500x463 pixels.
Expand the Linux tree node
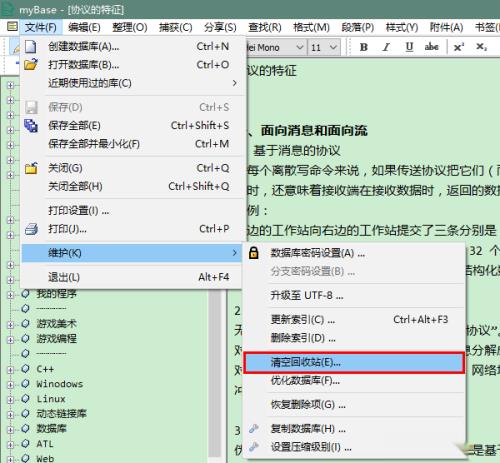click(10, 399)
